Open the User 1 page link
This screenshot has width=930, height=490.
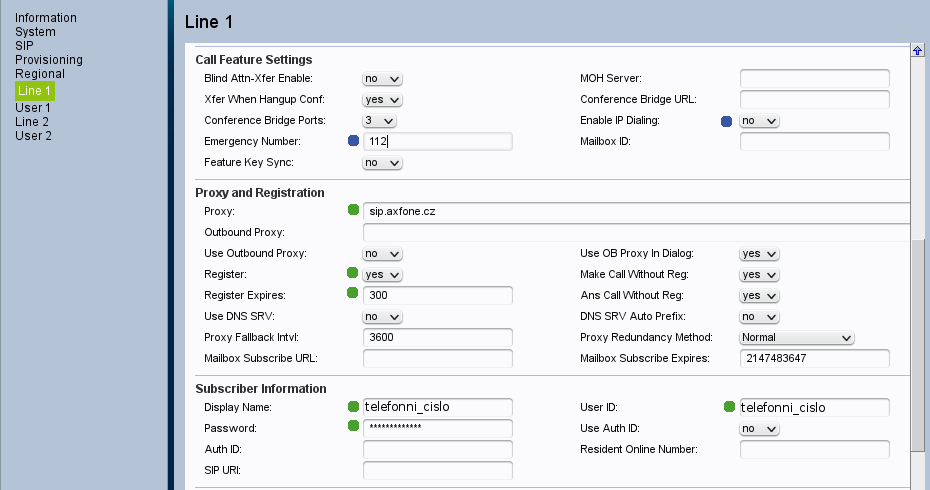coord(33,108)
